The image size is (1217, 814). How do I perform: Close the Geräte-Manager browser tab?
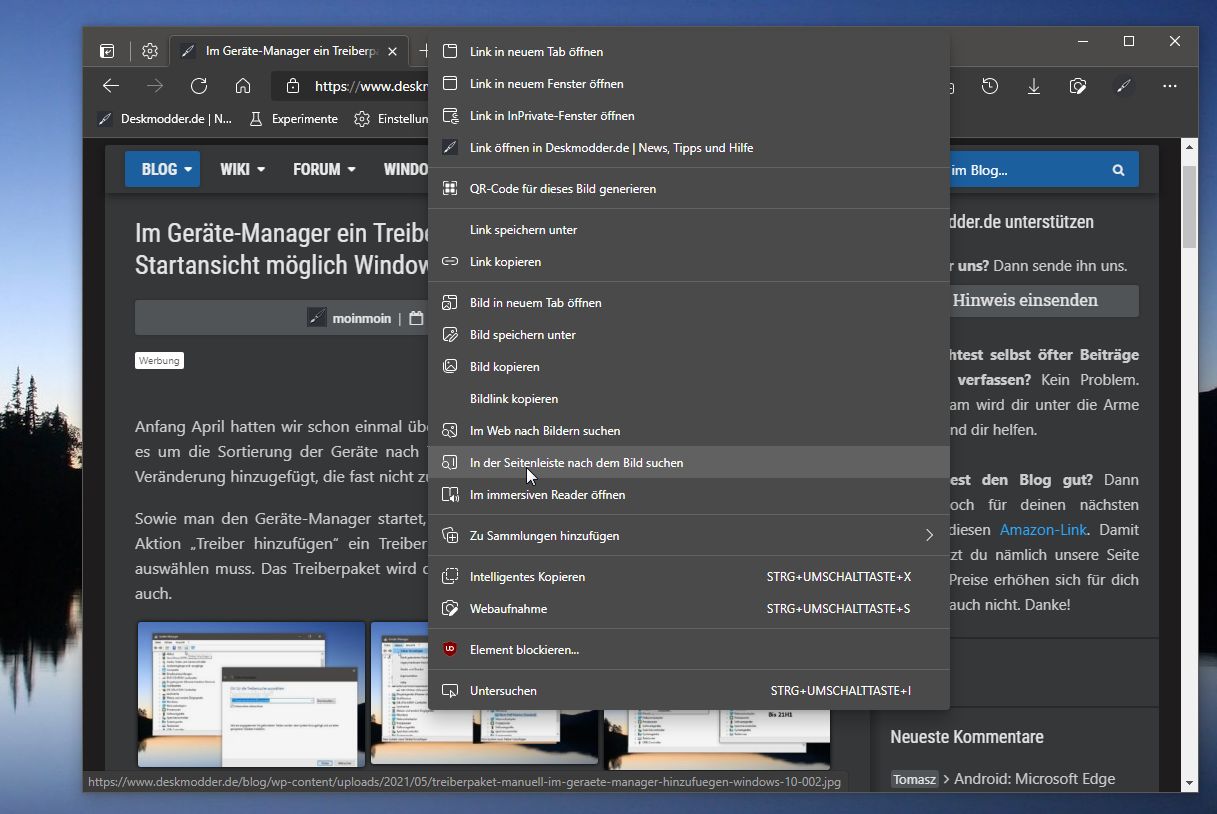coord(393,51)
